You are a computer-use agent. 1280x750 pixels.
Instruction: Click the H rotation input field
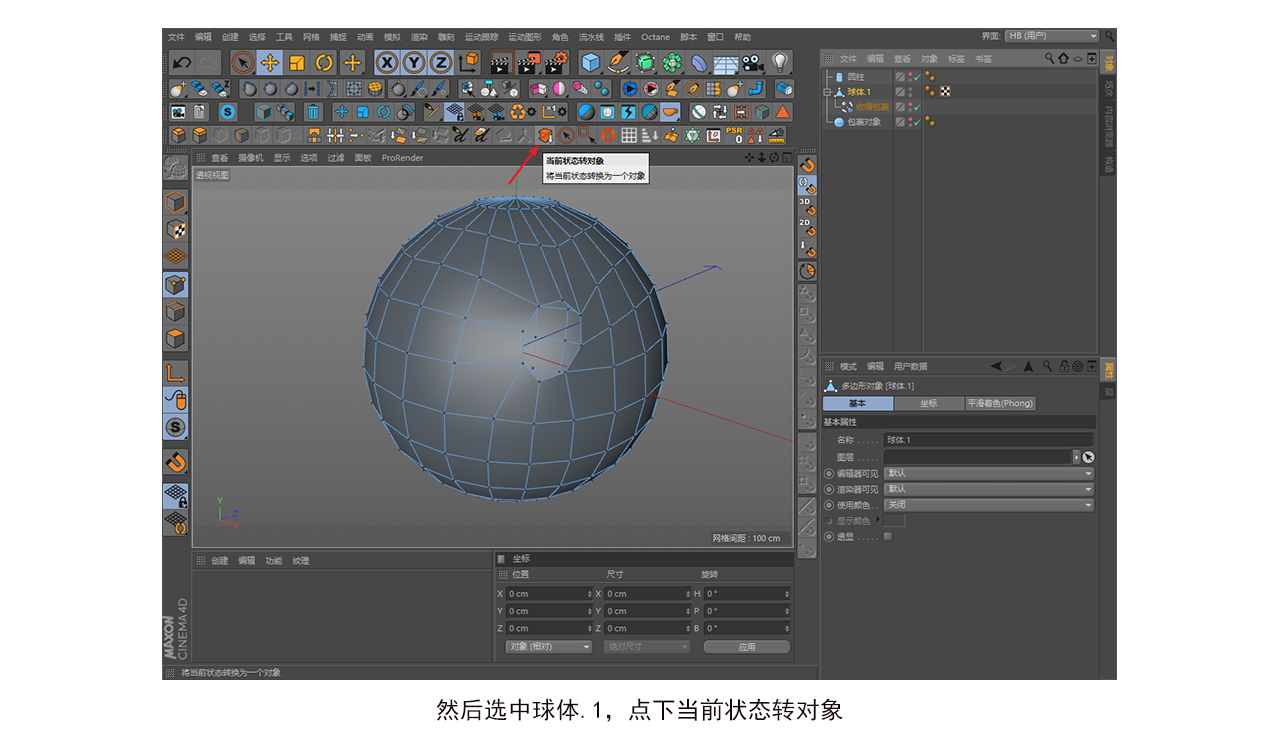point(747,594)
